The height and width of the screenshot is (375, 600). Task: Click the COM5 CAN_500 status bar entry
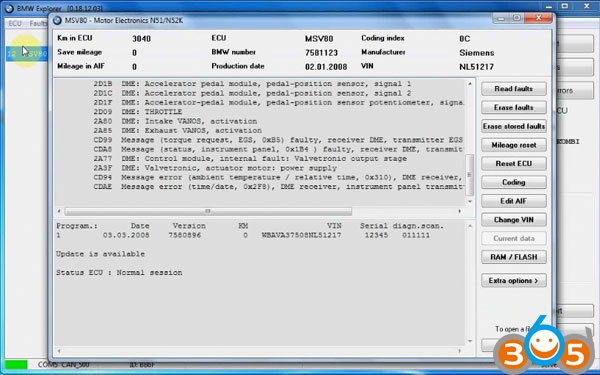[x=64, y=365]
